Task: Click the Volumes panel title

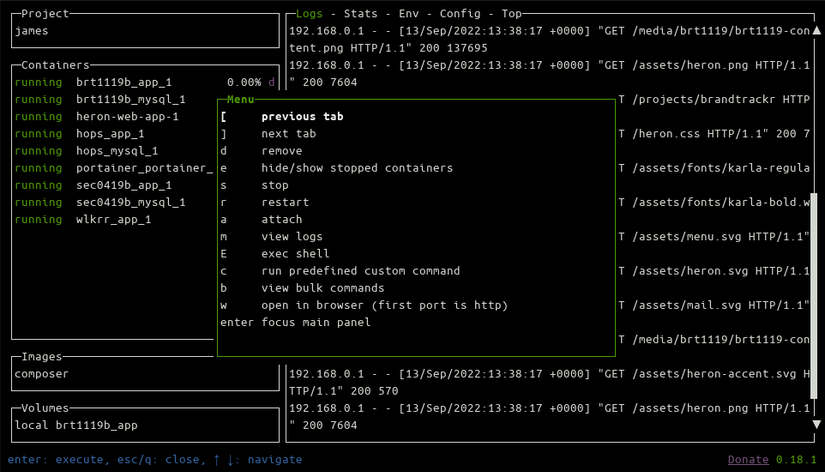Action: [45, 408]
